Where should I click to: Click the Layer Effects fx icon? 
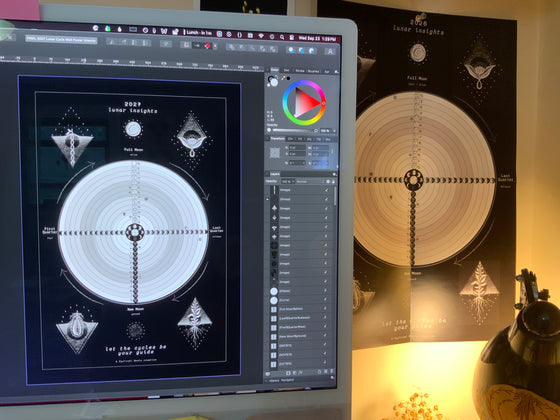click(x=300, y=373)
